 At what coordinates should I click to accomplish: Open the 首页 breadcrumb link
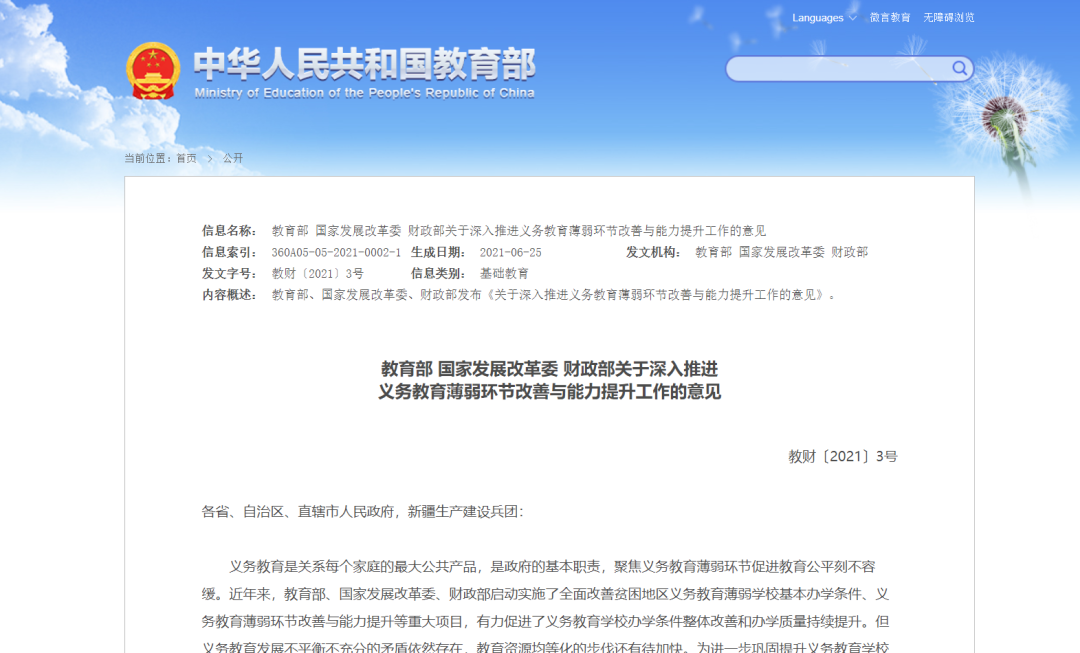[x=187, y=157]
